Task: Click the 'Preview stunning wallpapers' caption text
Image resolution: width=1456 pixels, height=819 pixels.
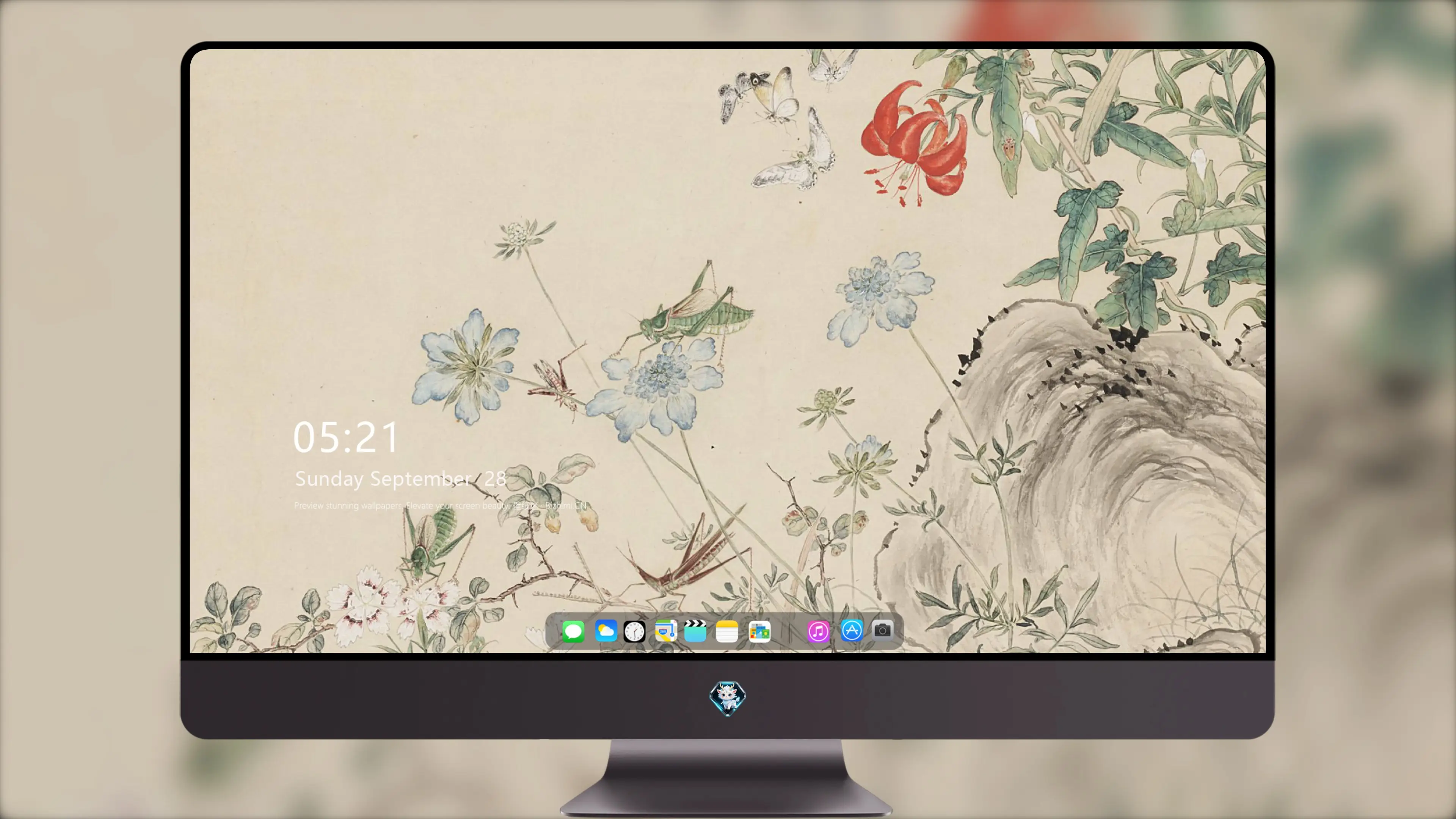Action: coord(441,505)
